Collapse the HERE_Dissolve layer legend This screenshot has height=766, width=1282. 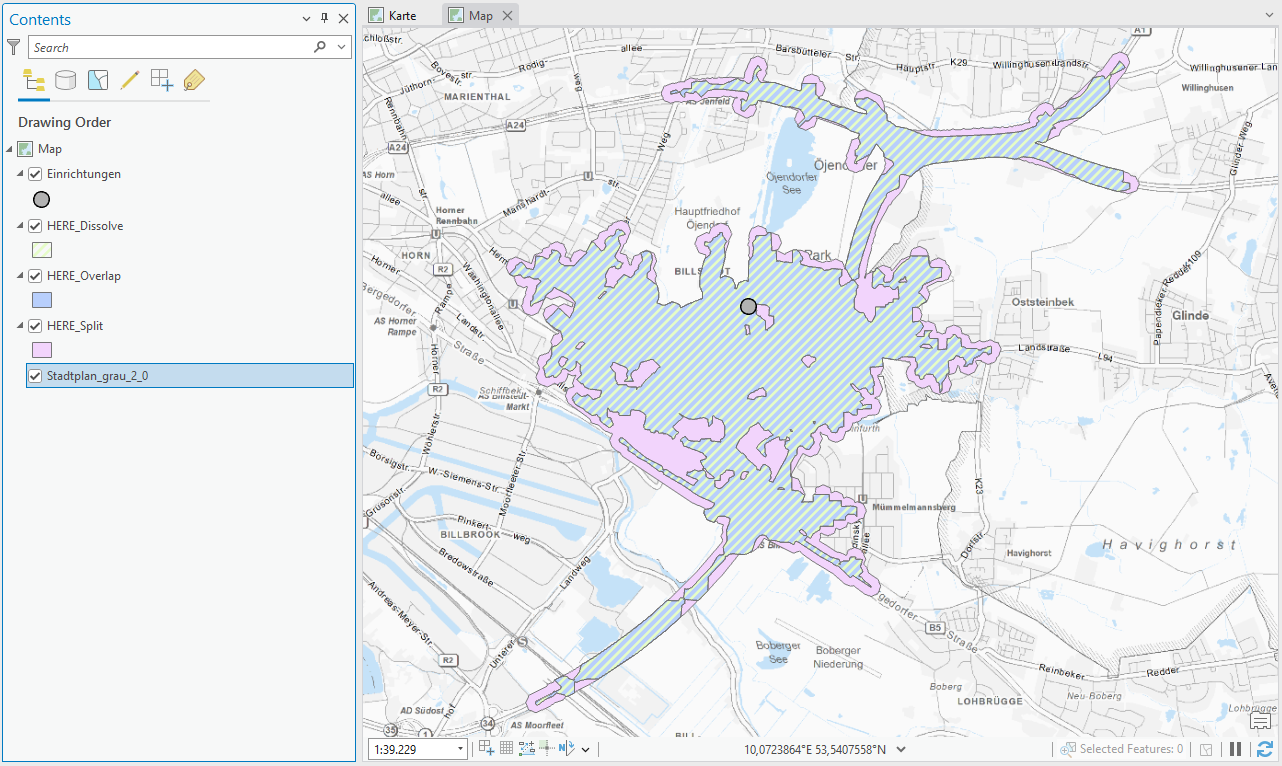coord(21,226)
